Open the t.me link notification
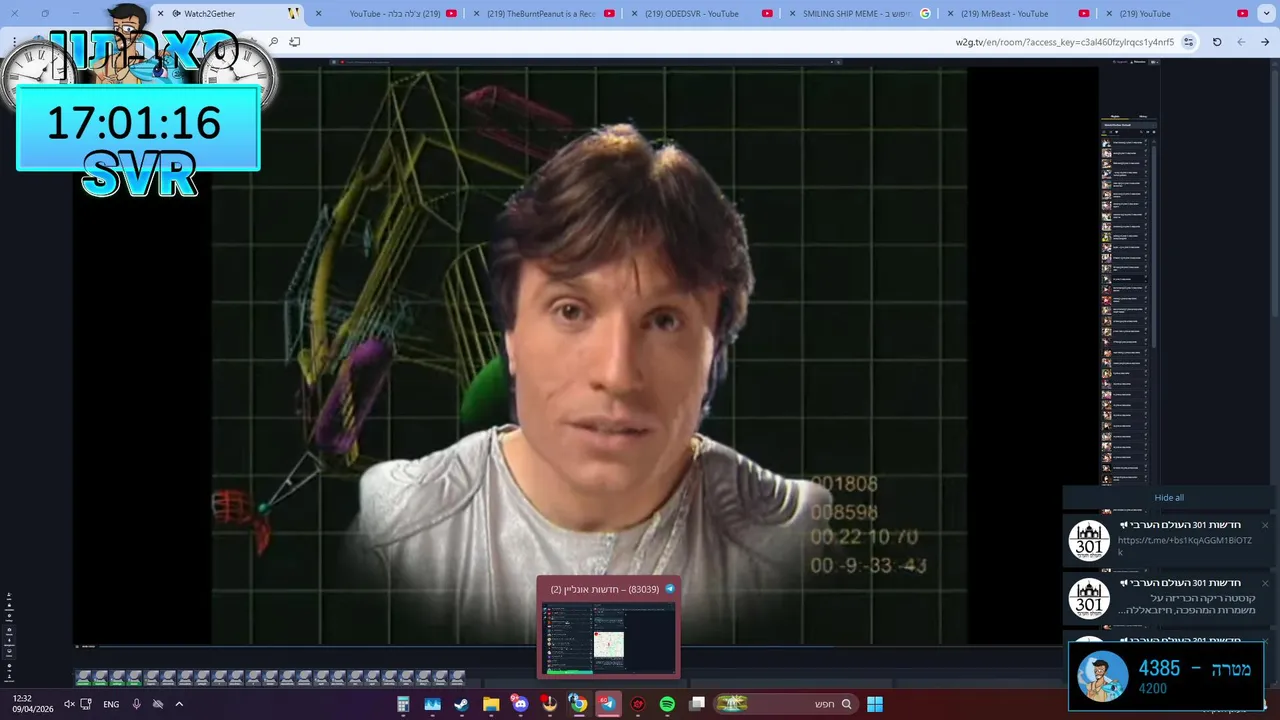The image size is (1280, 720). (x=1170, y=541)
